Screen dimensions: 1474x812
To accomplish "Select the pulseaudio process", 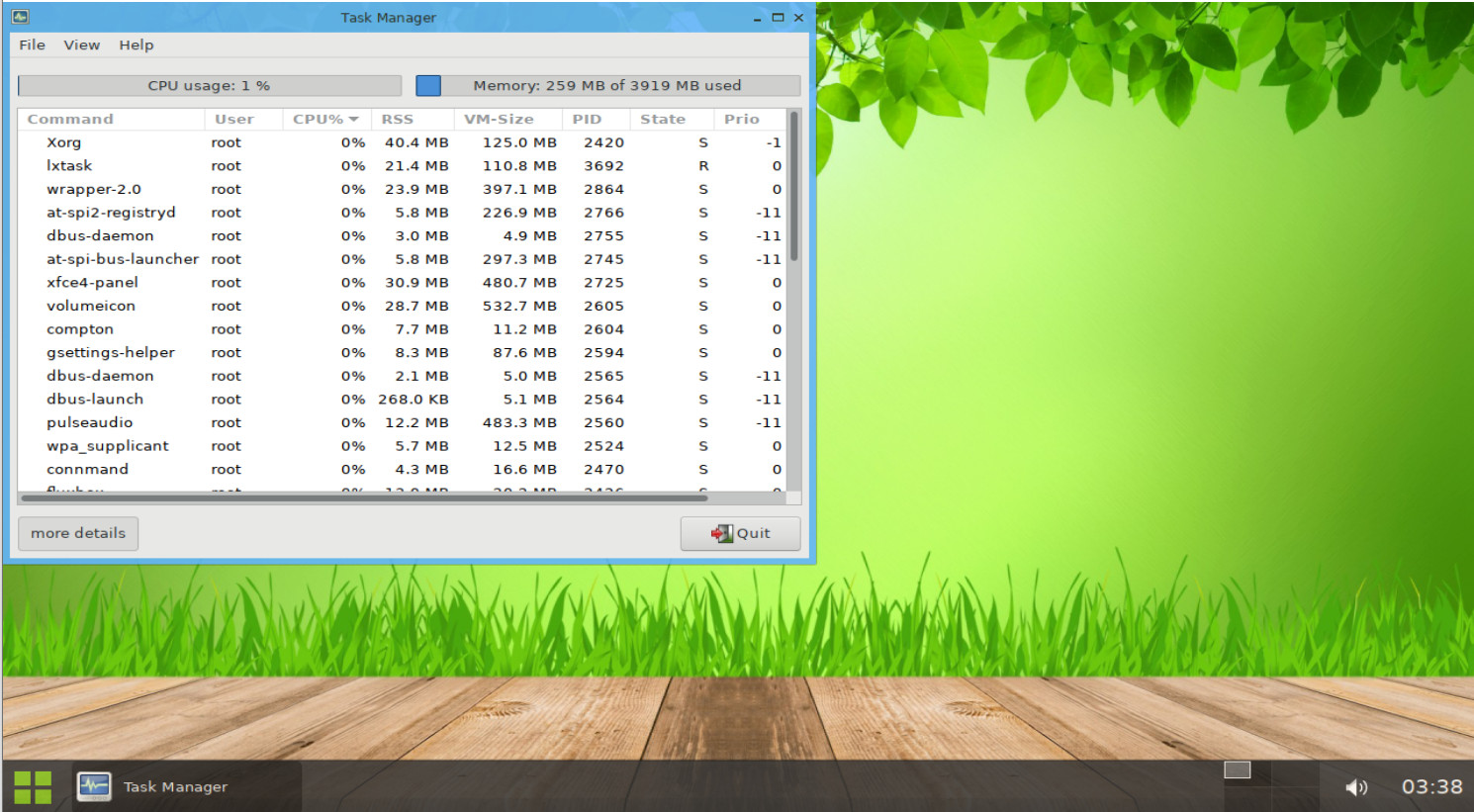I will (403, 423).
